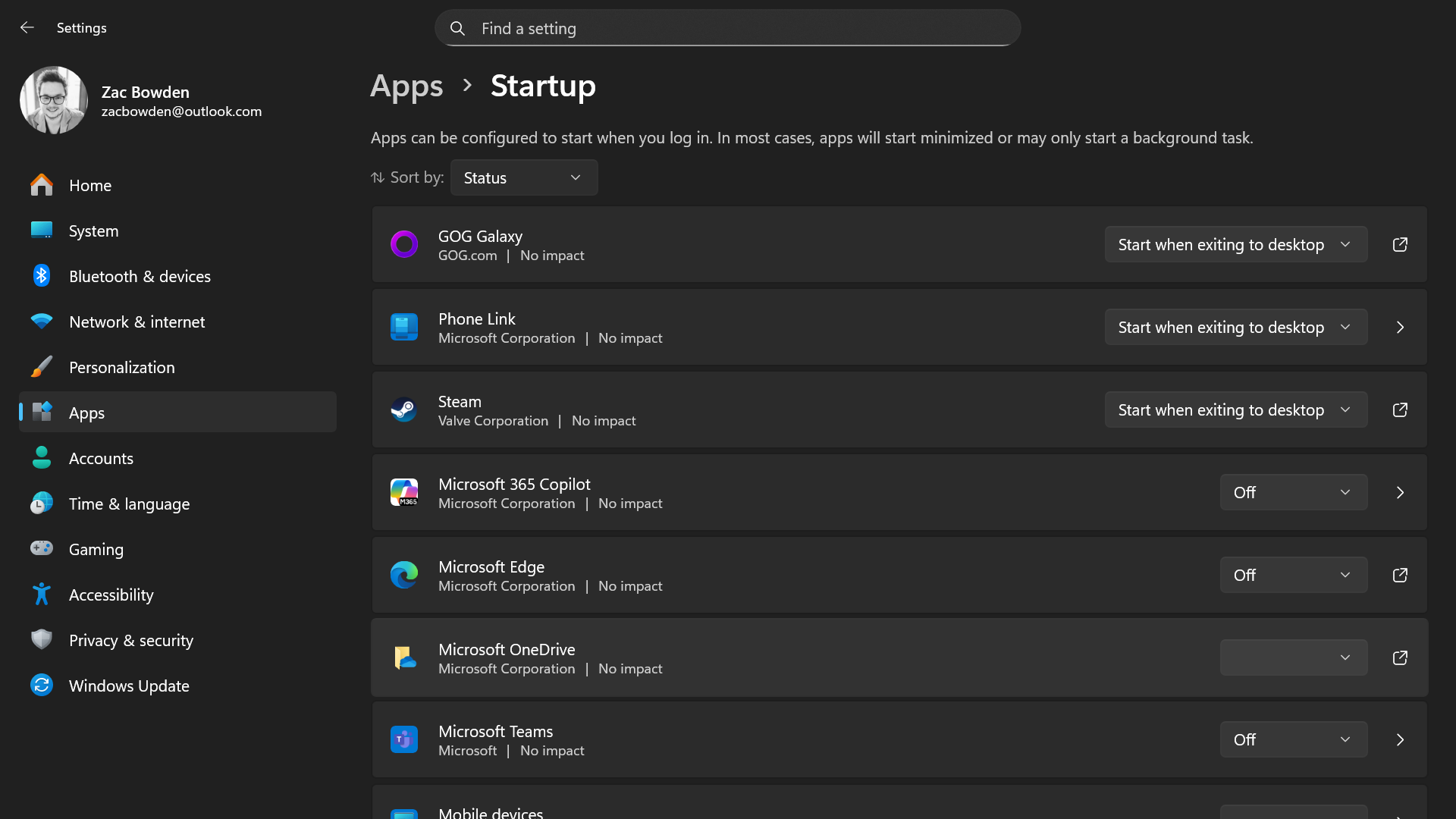
Task: Open Privacy & security settings page
Action: tap(177, 640)
